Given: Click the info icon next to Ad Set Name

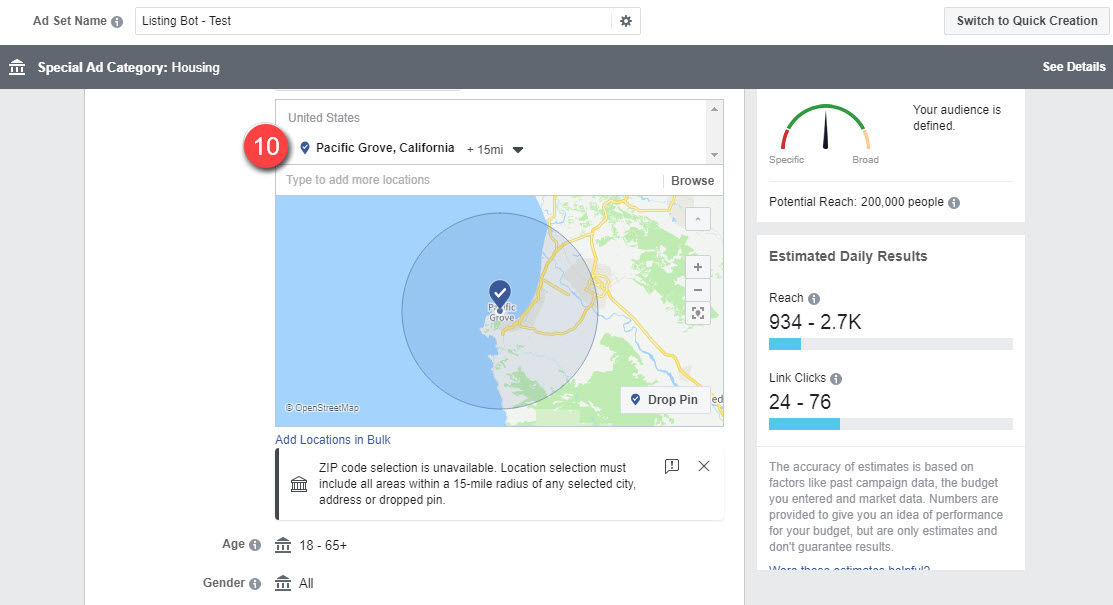Looking at the screenshot, I should (117, 21).
